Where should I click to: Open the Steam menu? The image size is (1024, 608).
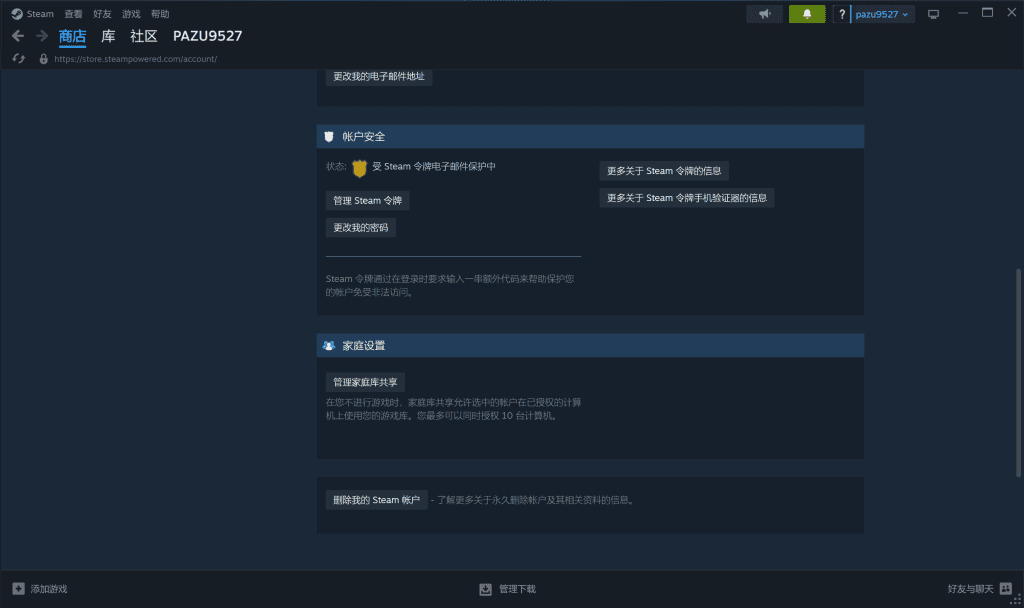(x=40, y=14)
